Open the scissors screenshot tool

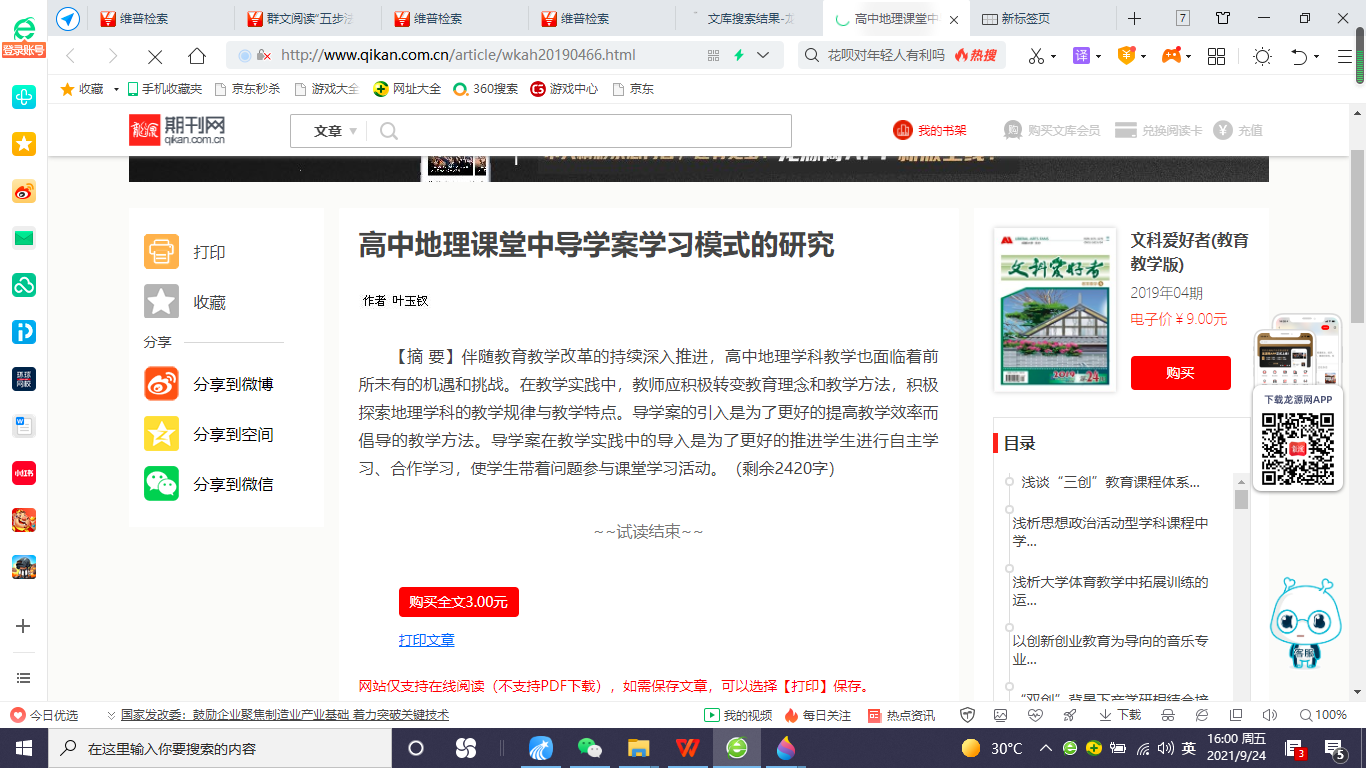(x=1036, y=56)
